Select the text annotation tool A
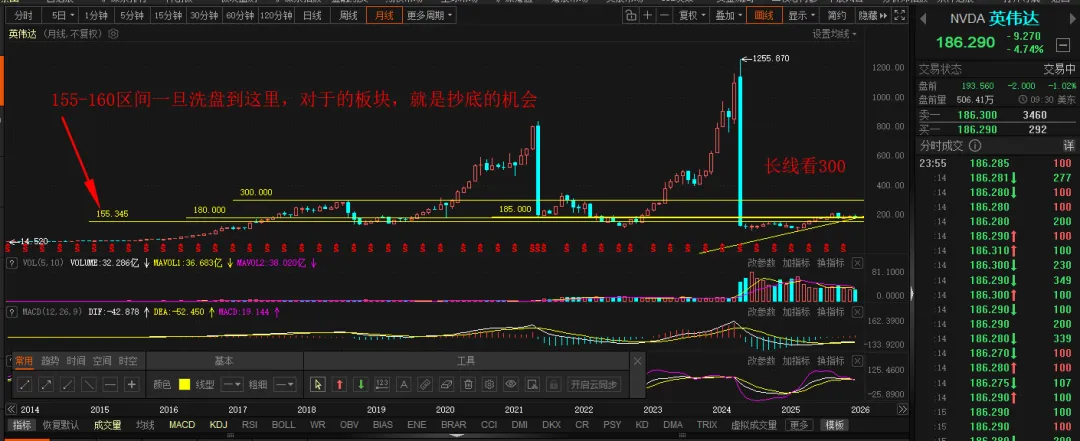 click(x=404, y=384)
